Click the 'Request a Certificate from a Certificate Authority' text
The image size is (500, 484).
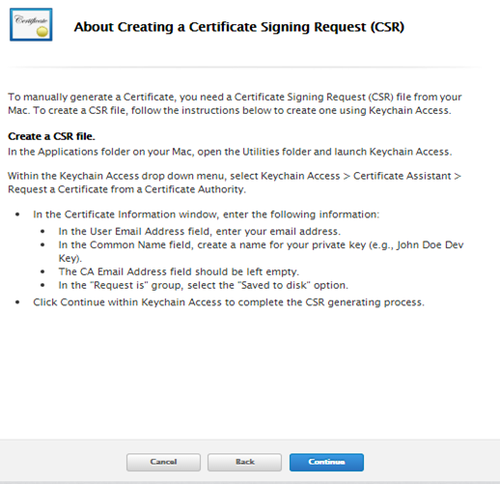point(127,189)
